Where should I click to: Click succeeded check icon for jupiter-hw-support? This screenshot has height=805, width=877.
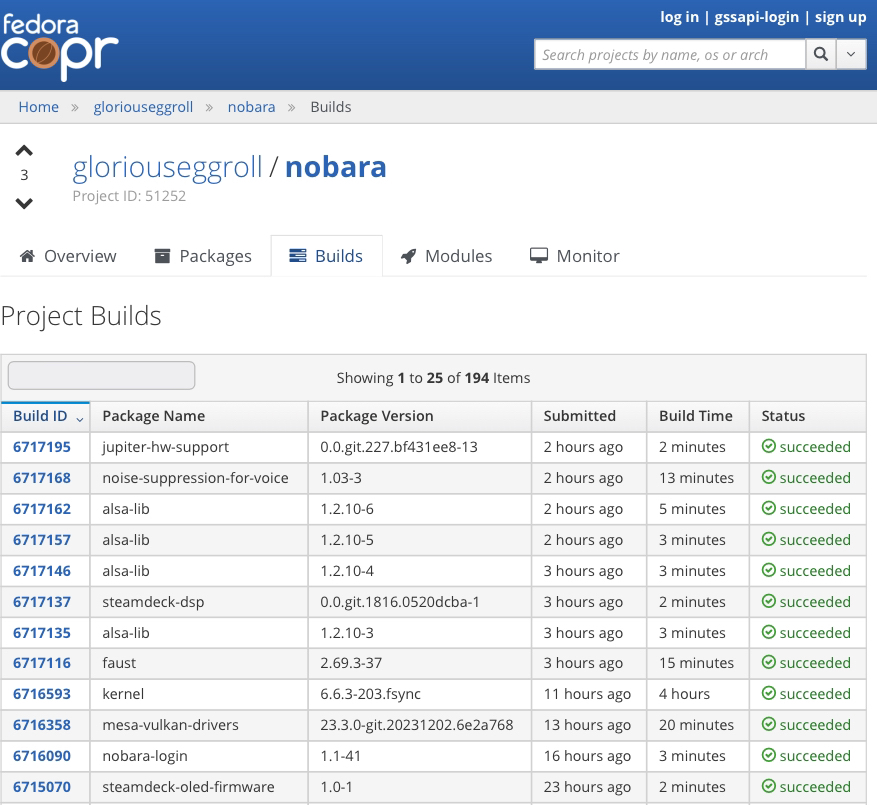click(769, 446)
